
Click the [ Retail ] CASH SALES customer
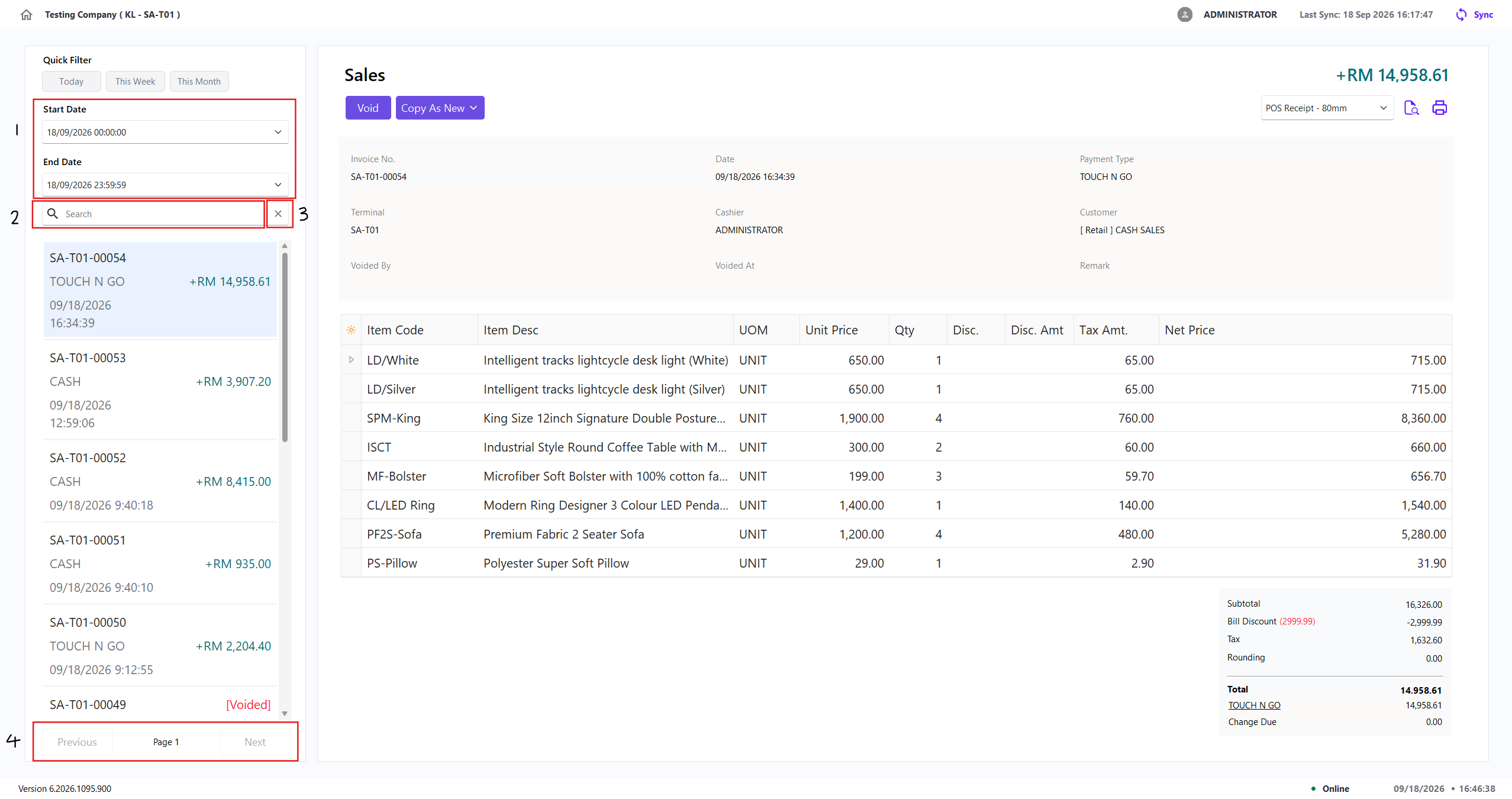[1121, 230]
